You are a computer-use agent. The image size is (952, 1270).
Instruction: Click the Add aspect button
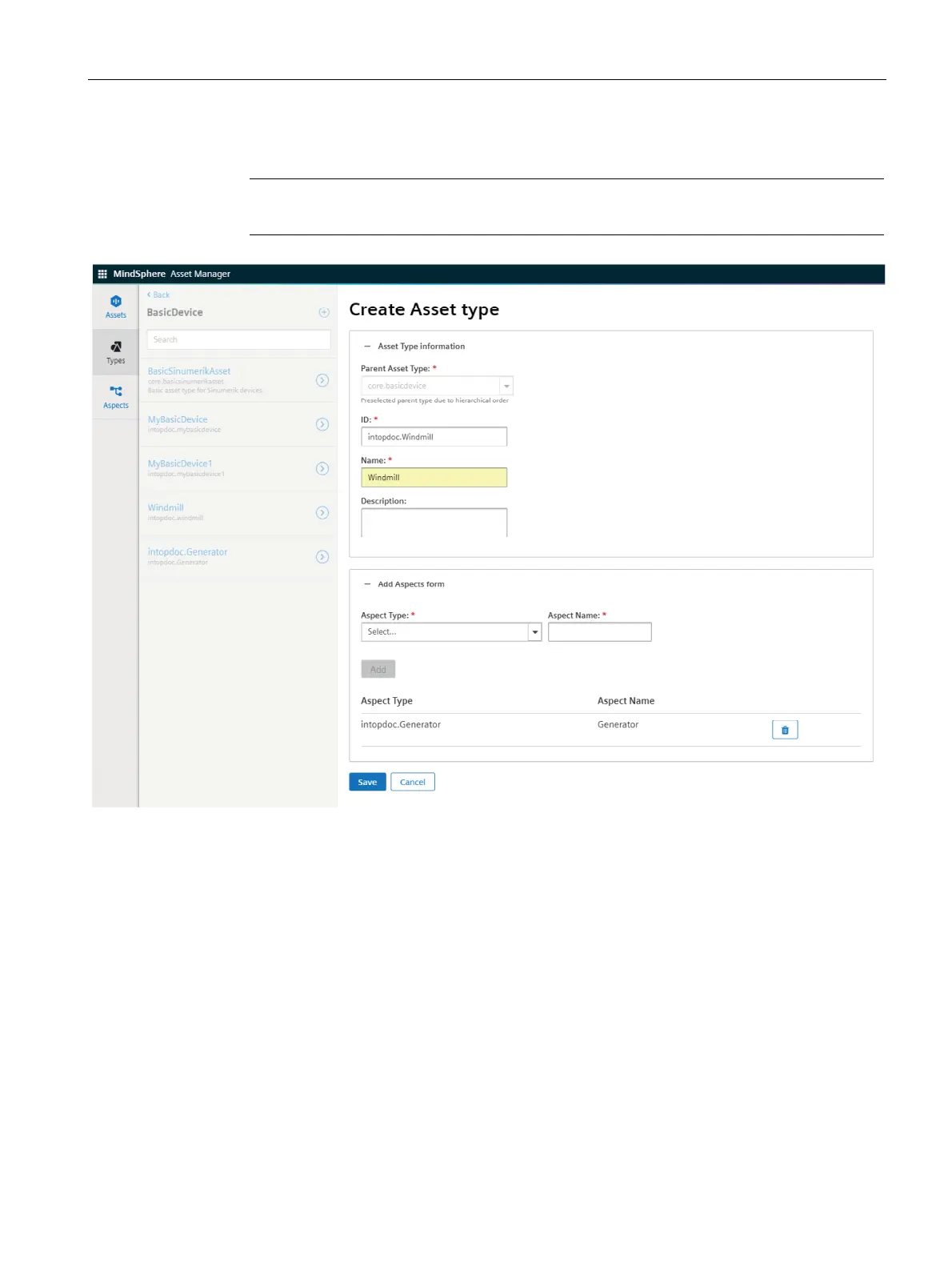(x=378, y=670)
